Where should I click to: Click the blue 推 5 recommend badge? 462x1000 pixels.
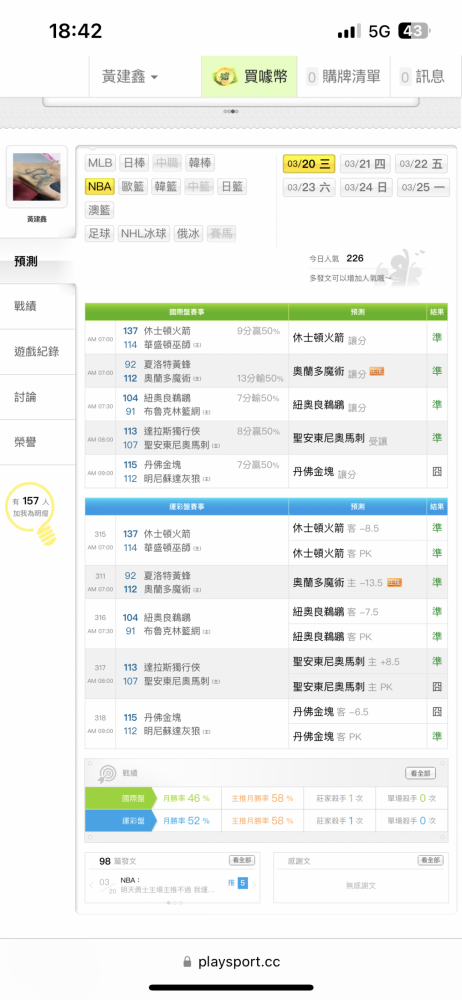242,883
